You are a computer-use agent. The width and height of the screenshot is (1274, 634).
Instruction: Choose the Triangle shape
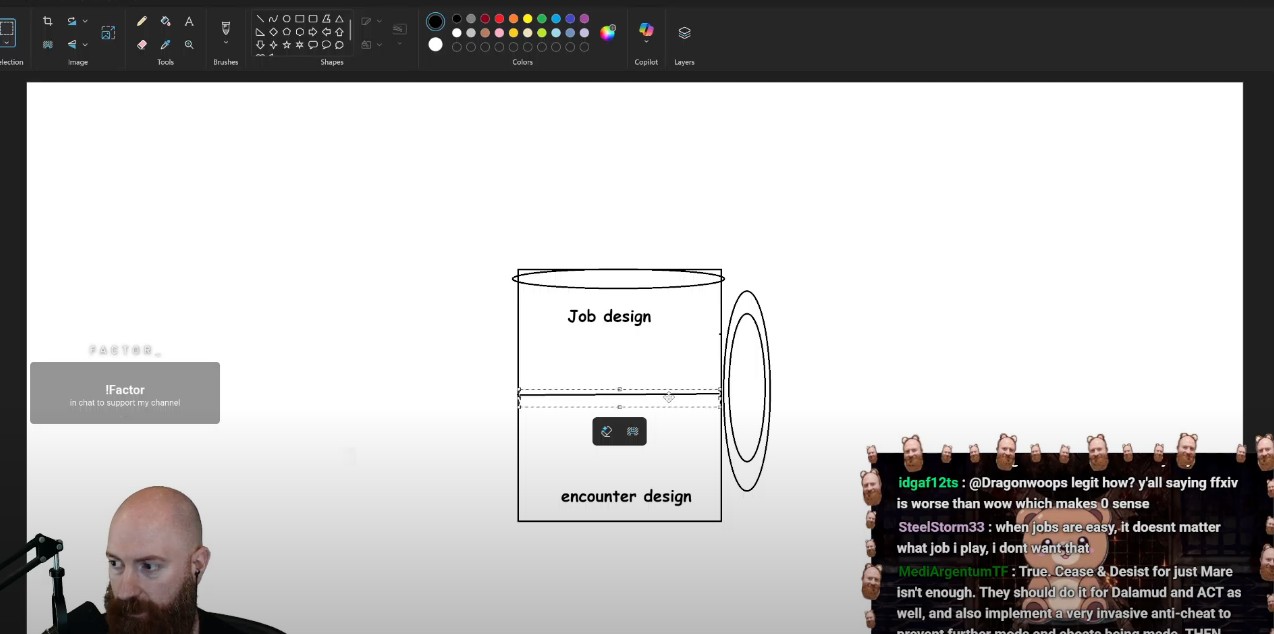pyautogui.click(x=339, y=19)
